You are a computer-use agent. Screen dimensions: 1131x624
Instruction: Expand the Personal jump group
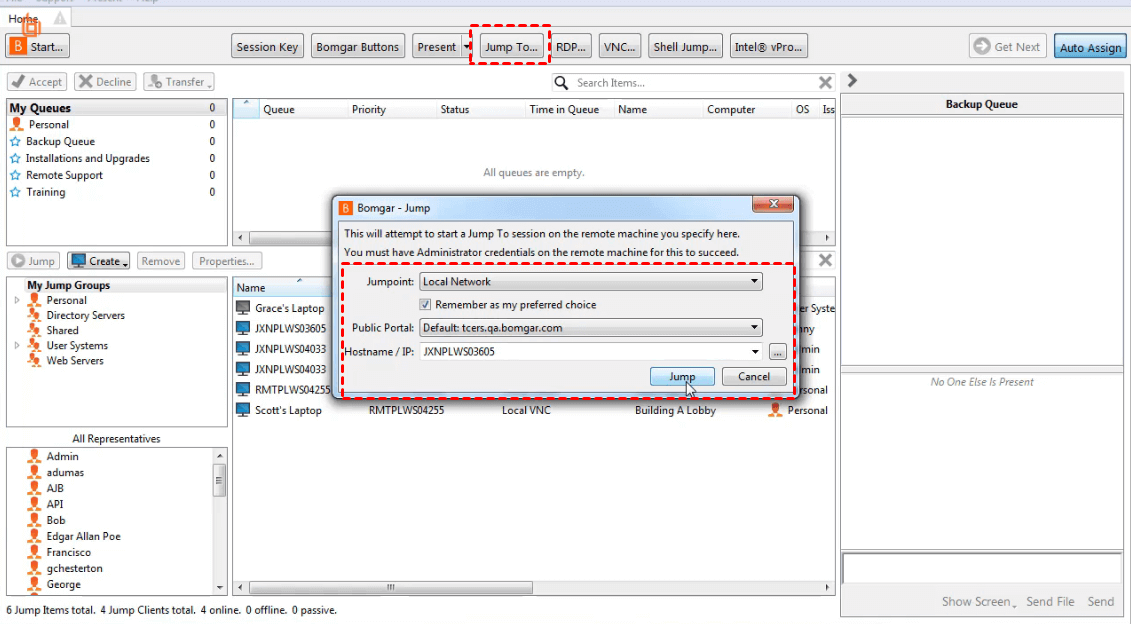[x=17, y=300]
